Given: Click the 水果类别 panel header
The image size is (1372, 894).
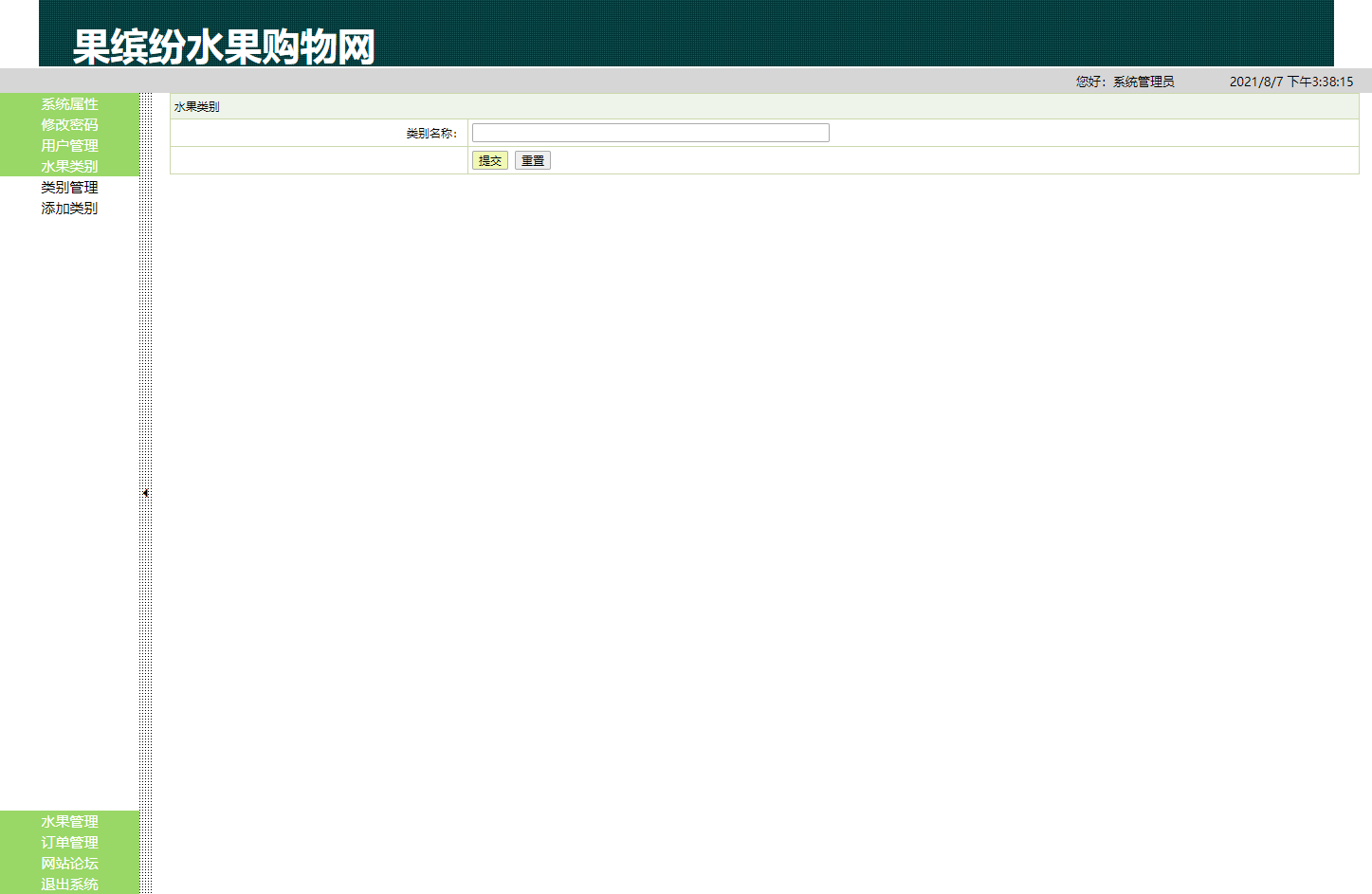Looking at the screenshot, I should 194,106.
